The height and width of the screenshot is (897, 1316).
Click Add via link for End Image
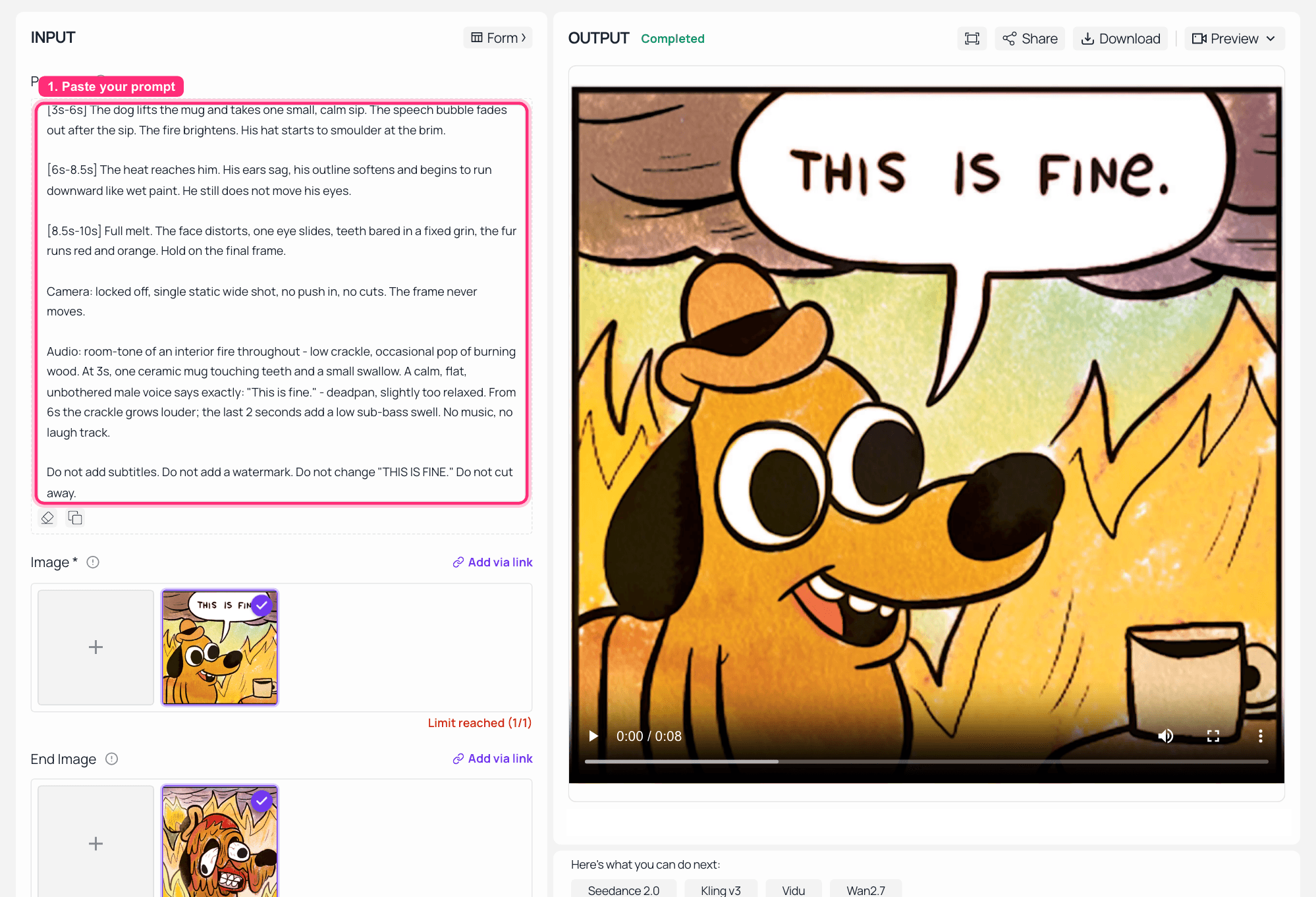492,758
